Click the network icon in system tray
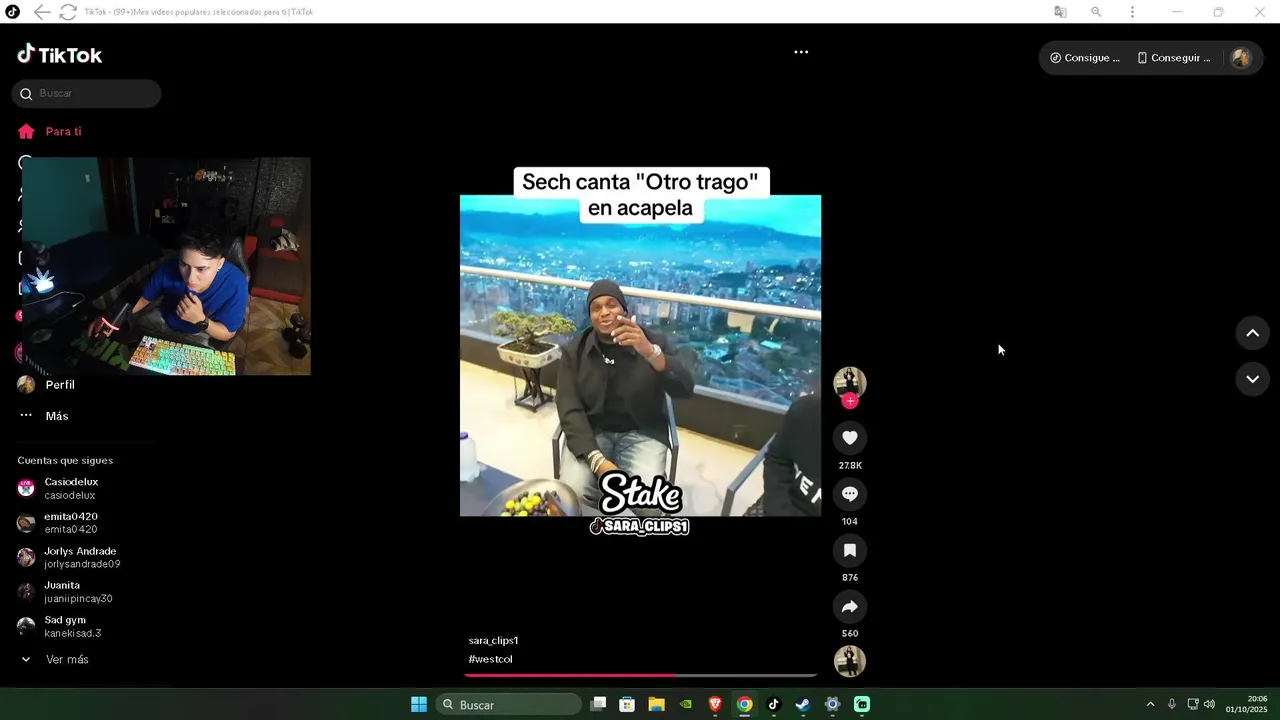The width and height of the screenshot is (1280, 720). tap(1192, 705)
